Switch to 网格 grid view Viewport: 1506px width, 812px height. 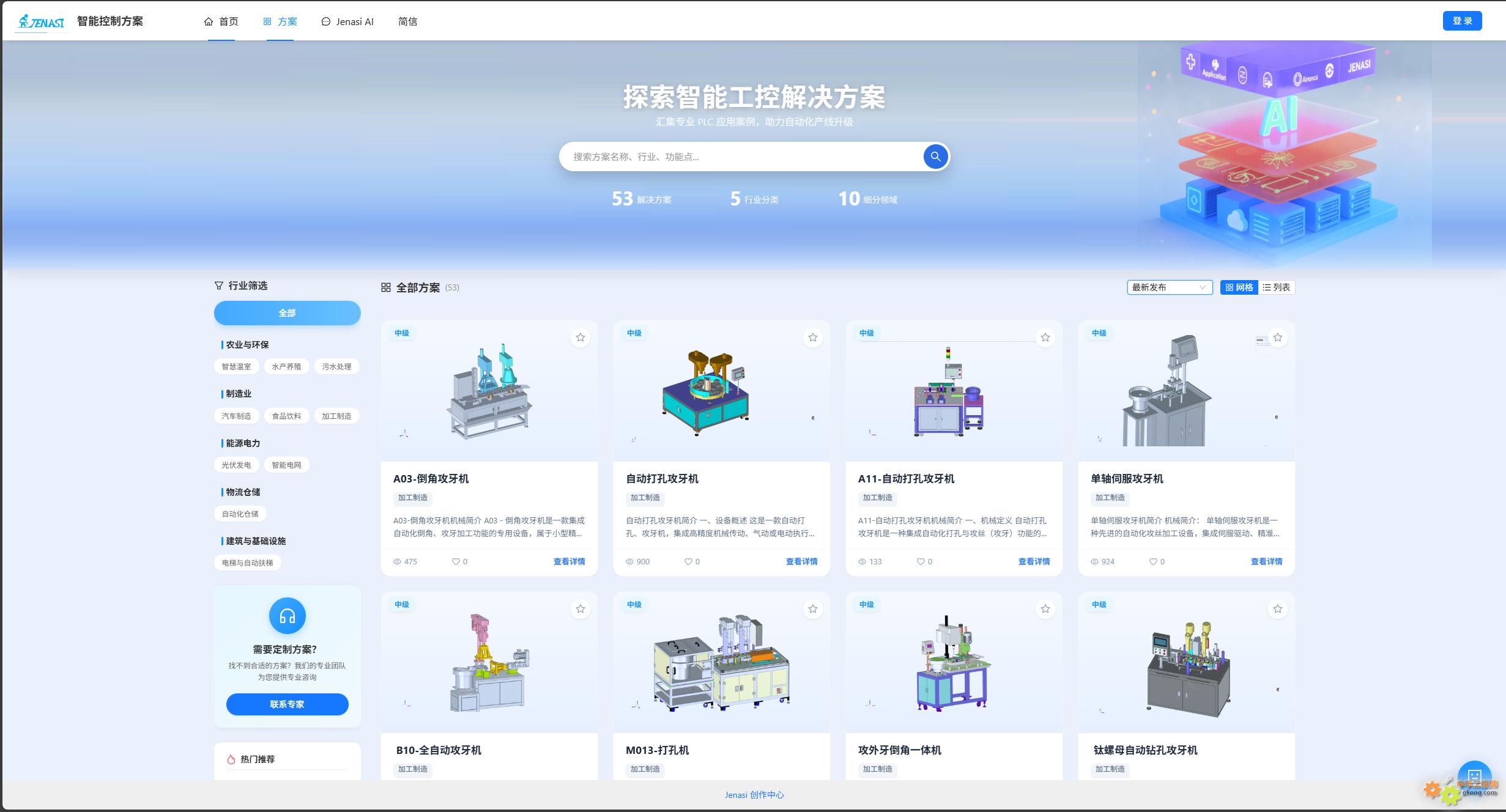pos(1239,287)
